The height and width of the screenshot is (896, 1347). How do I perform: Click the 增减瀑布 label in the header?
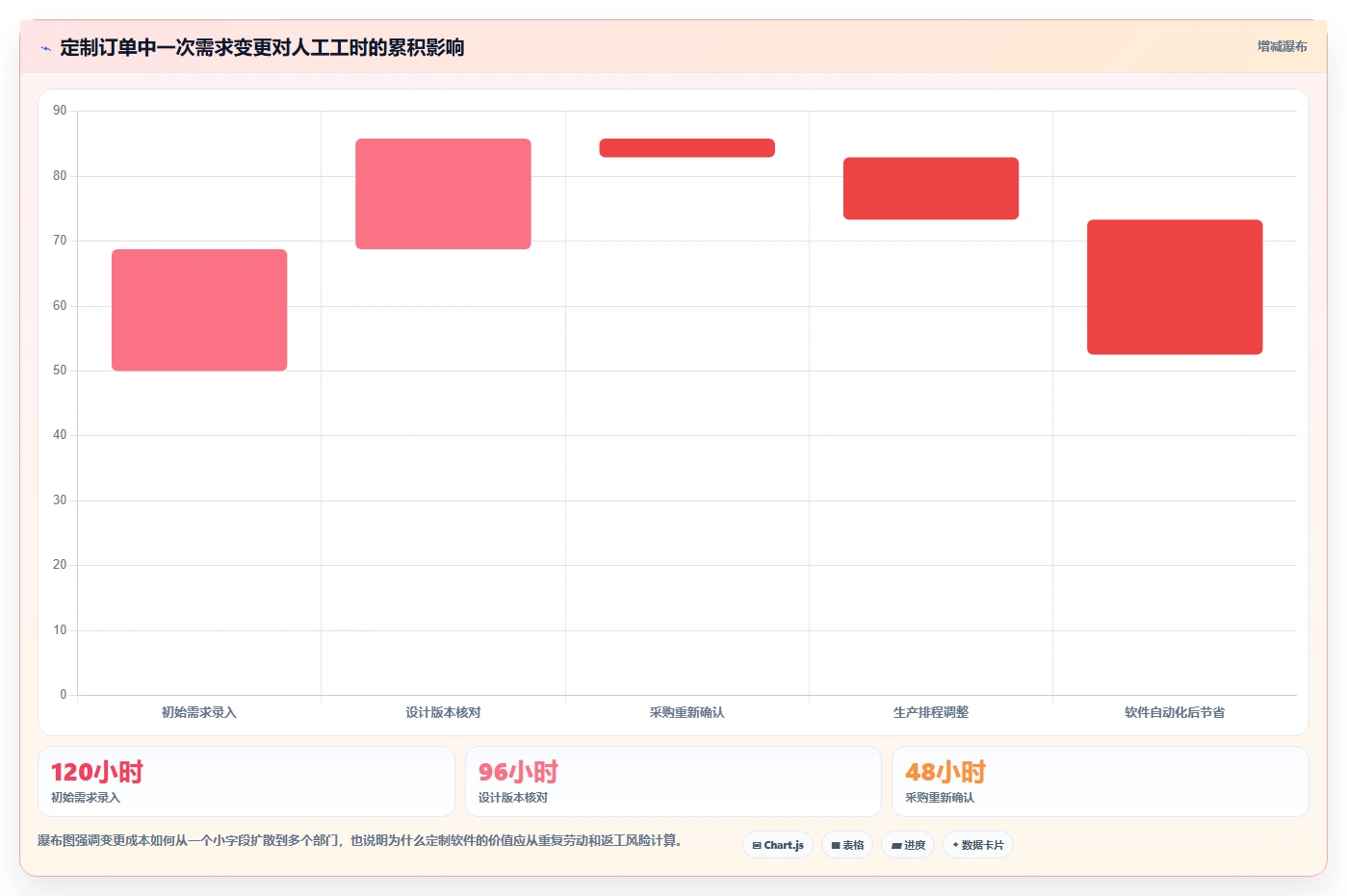[1282, 46]
